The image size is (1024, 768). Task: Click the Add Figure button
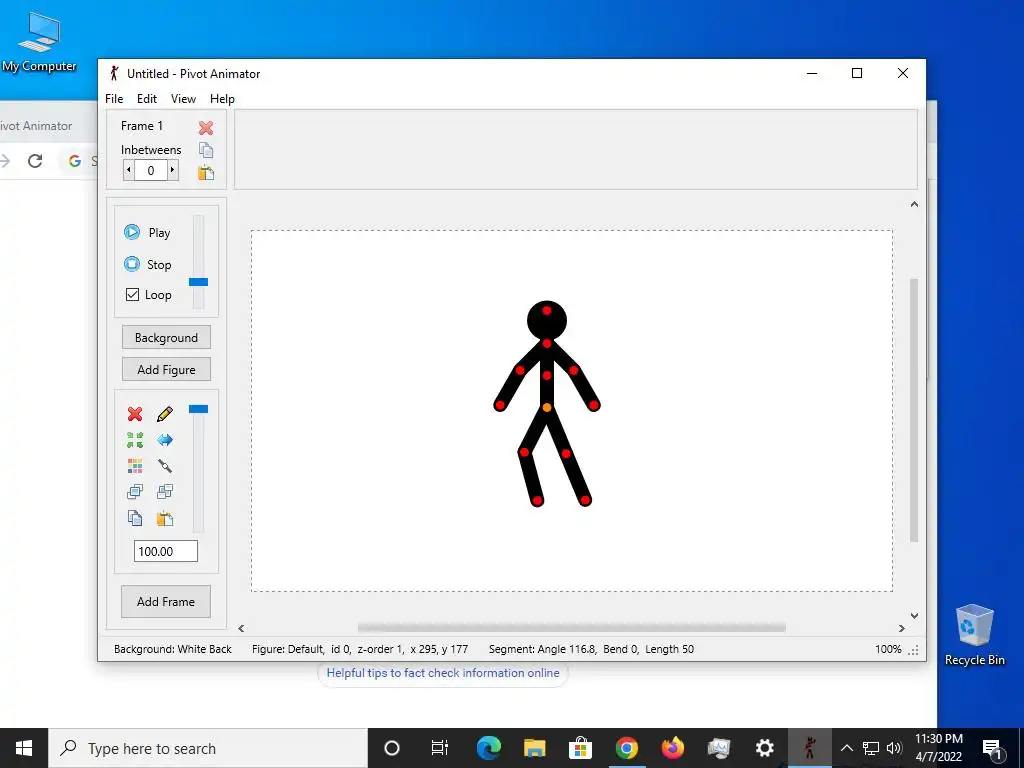166,370
